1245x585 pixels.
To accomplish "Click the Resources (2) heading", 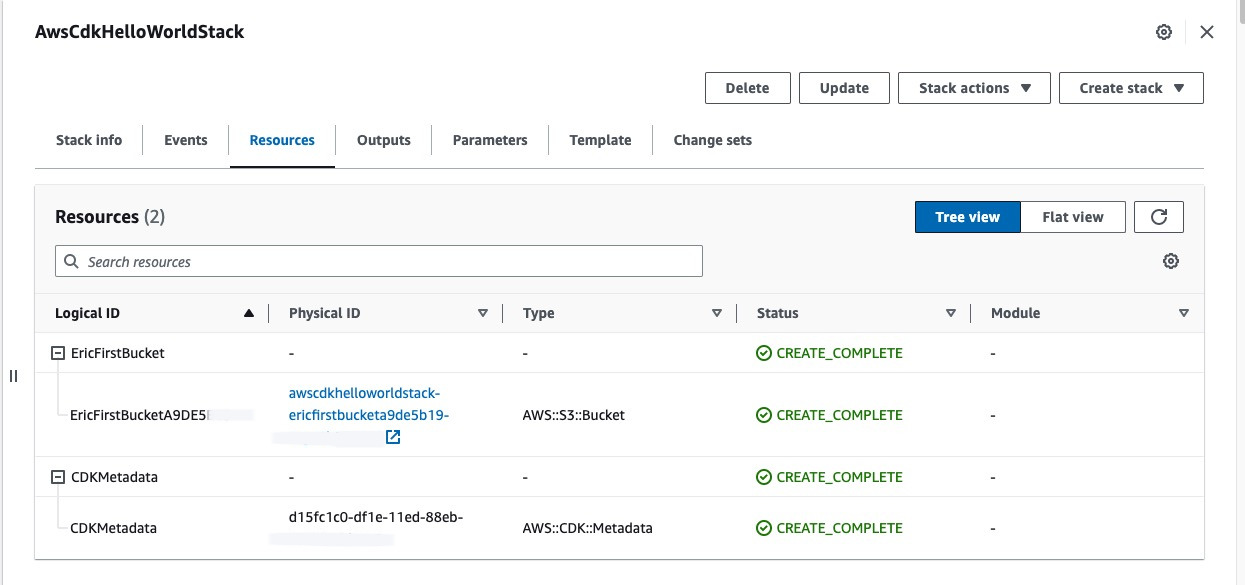I will point(110,217).
